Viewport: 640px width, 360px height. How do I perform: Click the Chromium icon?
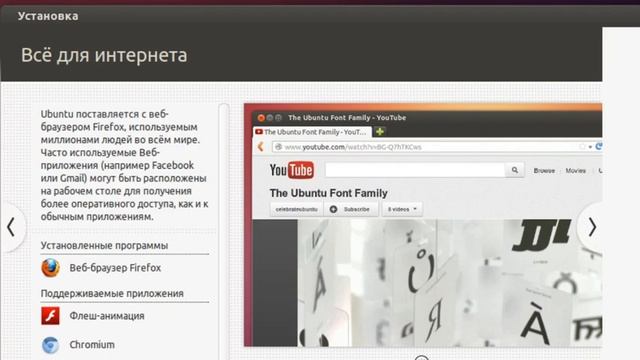(50, 344)
